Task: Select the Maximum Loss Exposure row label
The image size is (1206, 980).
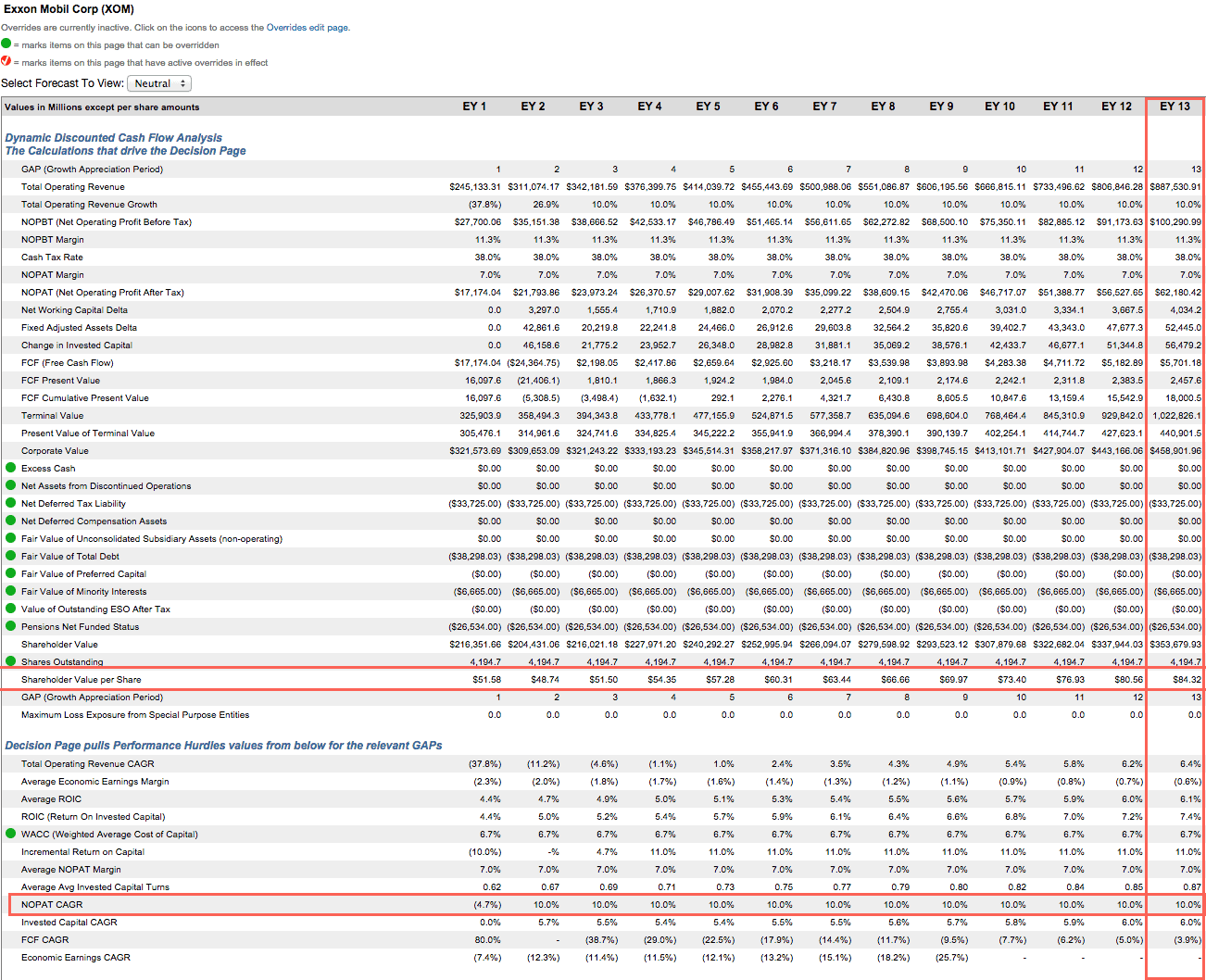Action: (135, 715)
